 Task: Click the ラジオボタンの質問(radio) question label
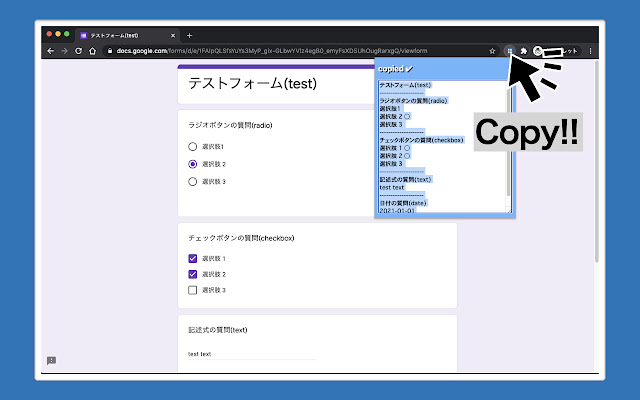(x=230, y=125)
